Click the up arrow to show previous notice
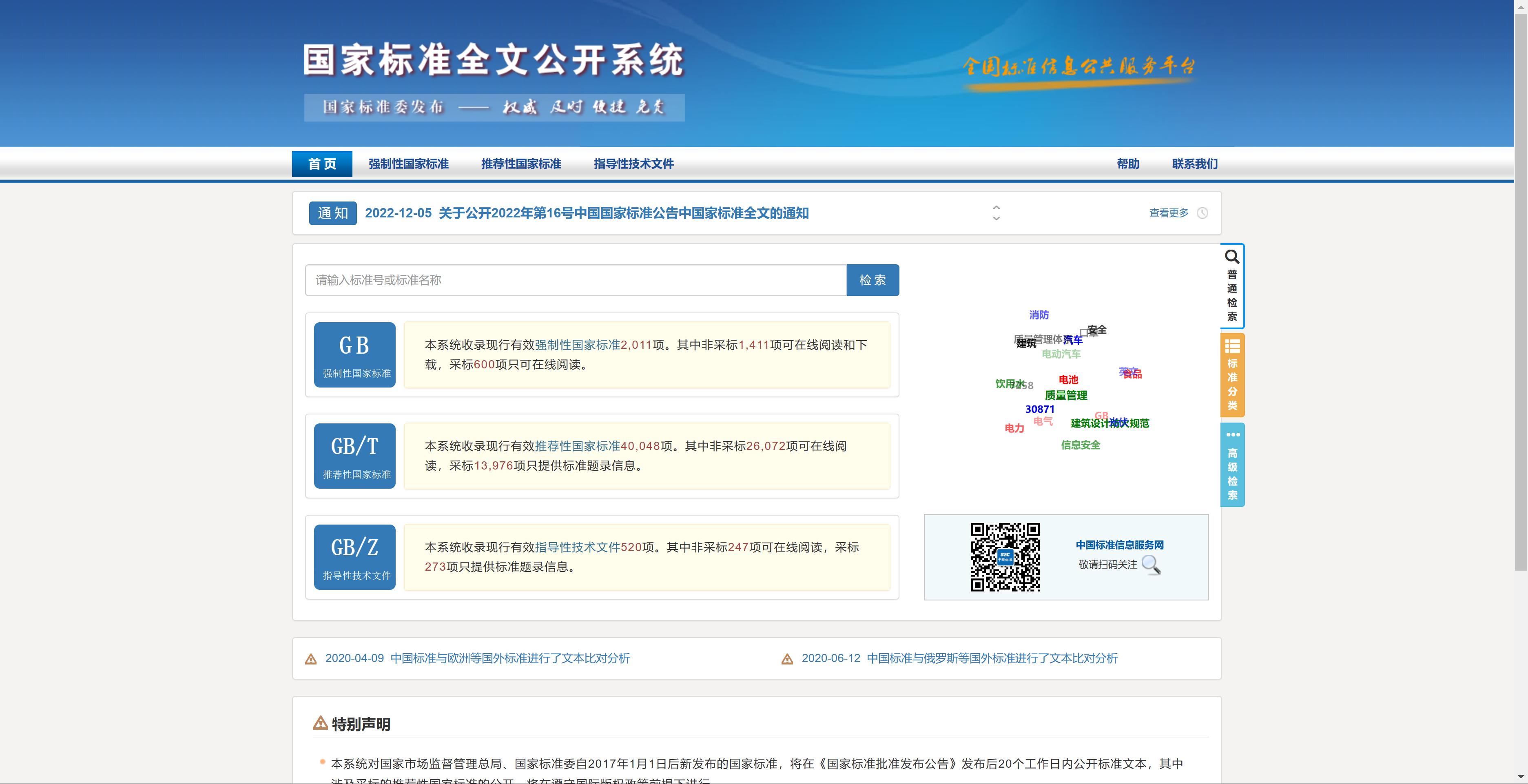Screen dimensions: 1528x784 point(997,208)
